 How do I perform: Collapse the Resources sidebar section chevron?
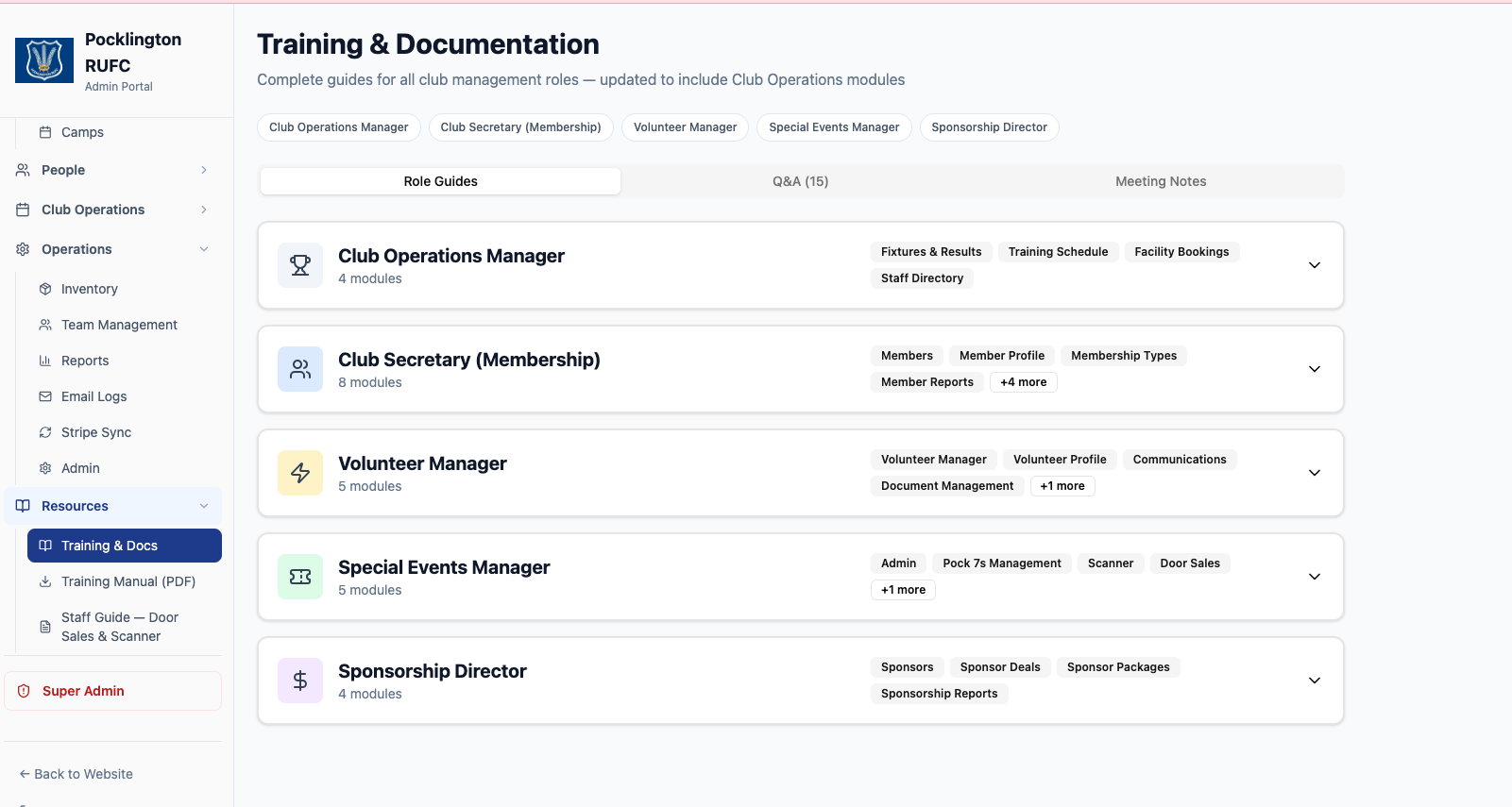(x=204, y=506)
